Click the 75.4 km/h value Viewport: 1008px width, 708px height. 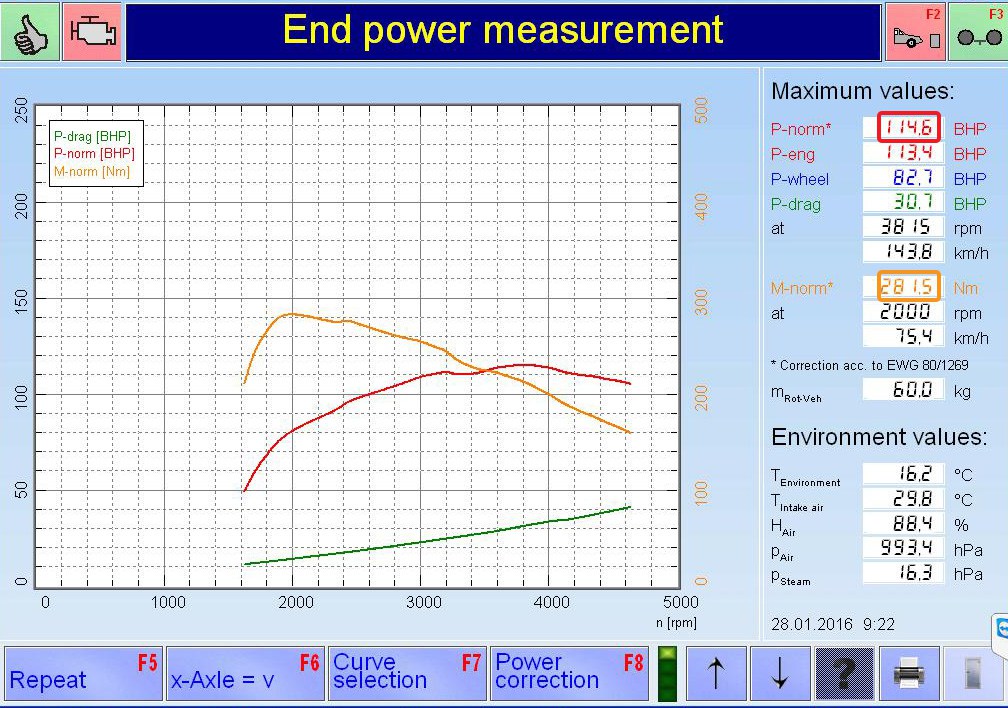(x=903, y=336)
